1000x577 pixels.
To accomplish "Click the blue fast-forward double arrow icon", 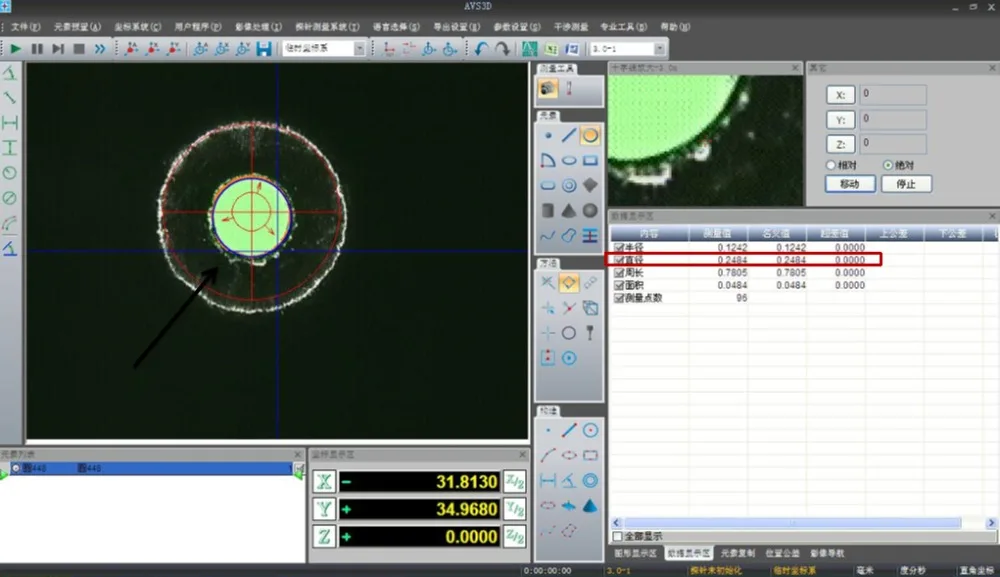I will point(99,48).
